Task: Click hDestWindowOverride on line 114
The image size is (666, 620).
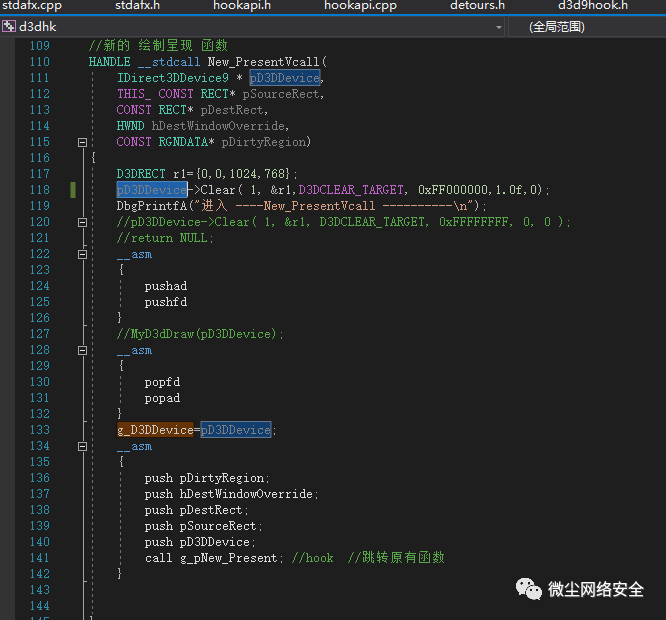Action: click(218, 126)
